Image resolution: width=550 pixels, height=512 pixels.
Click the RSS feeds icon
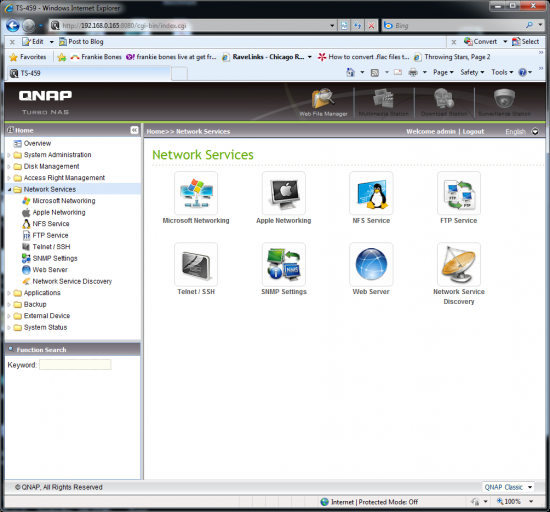click(375, 73)
